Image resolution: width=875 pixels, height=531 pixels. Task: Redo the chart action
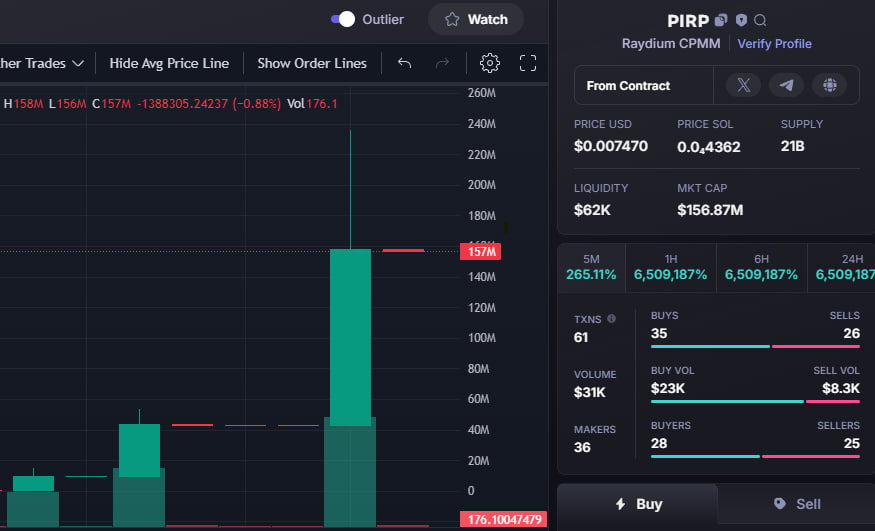443,64
